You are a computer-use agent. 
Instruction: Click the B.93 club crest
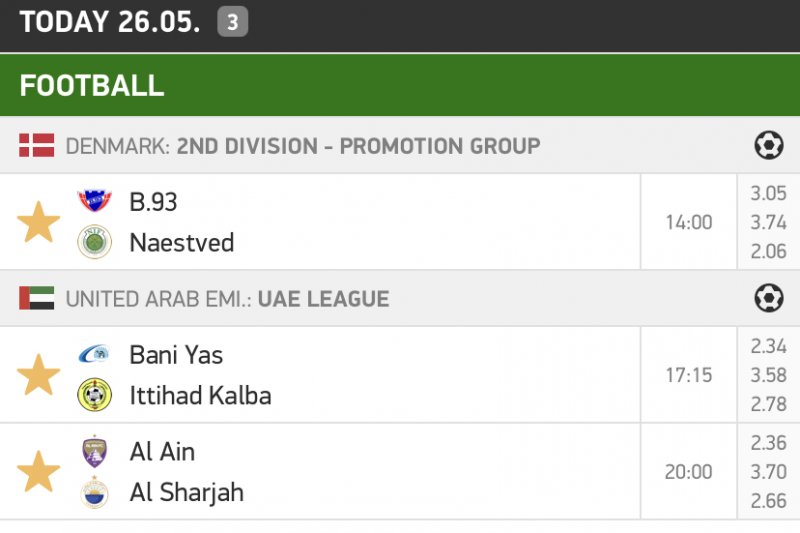[94, 201]
